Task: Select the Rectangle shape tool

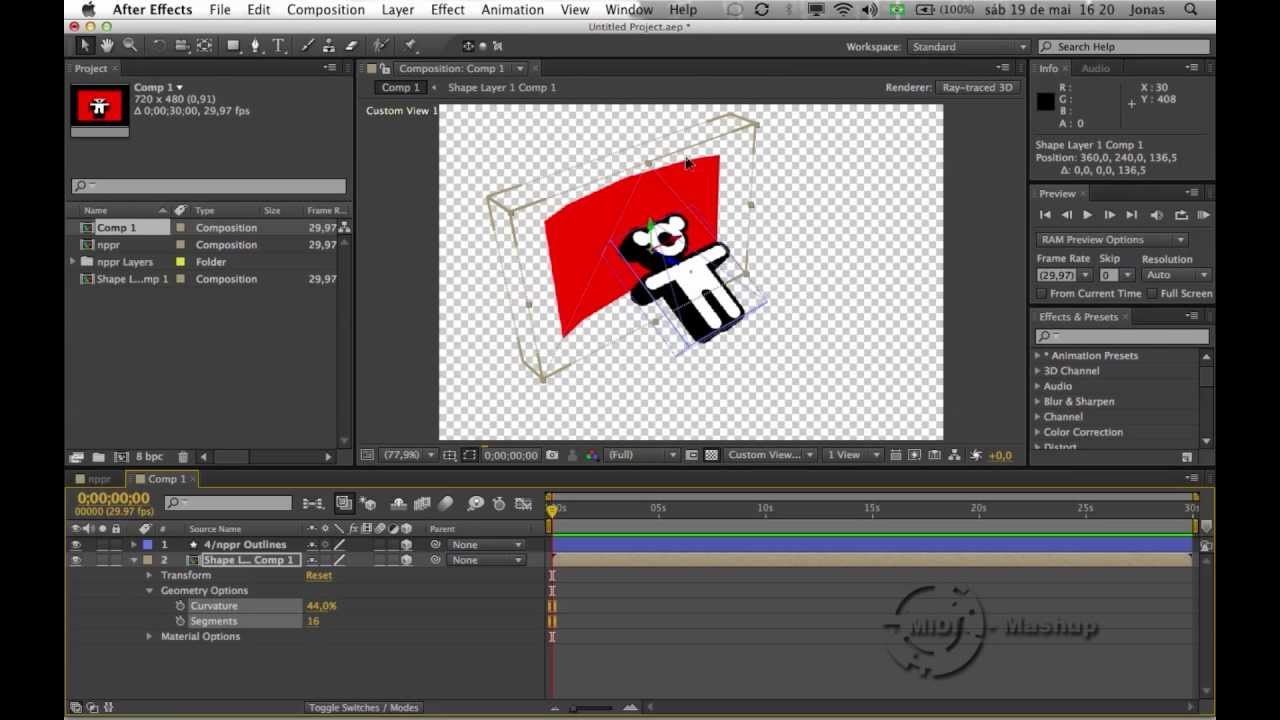Action: pyautogui.click(x=233, y=46)
